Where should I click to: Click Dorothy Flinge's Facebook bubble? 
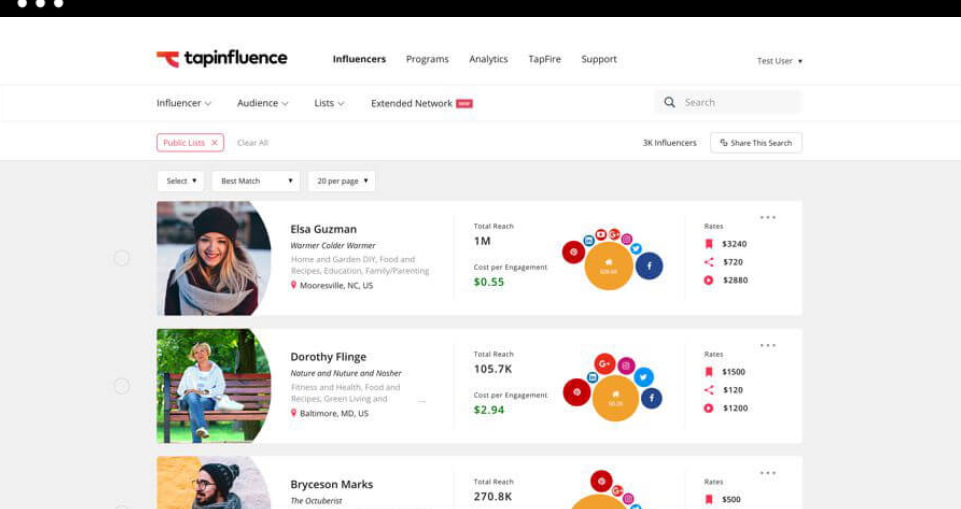[651, 398]
